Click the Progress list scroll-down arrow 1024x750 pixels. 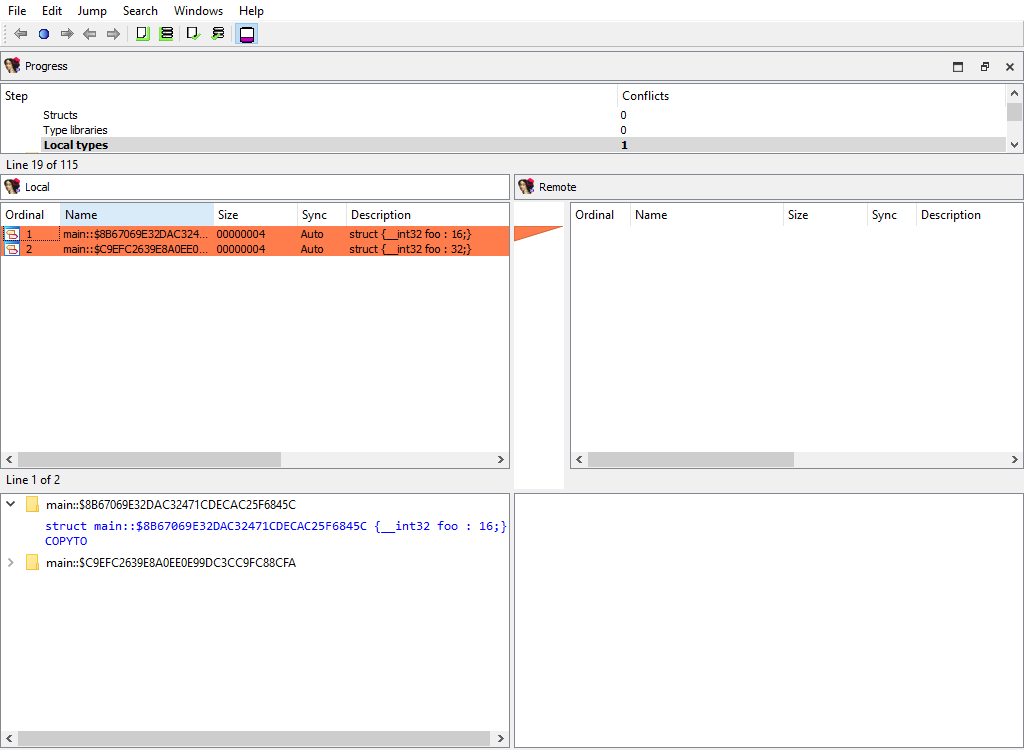pyautogui.click(x=1014, y=144)
